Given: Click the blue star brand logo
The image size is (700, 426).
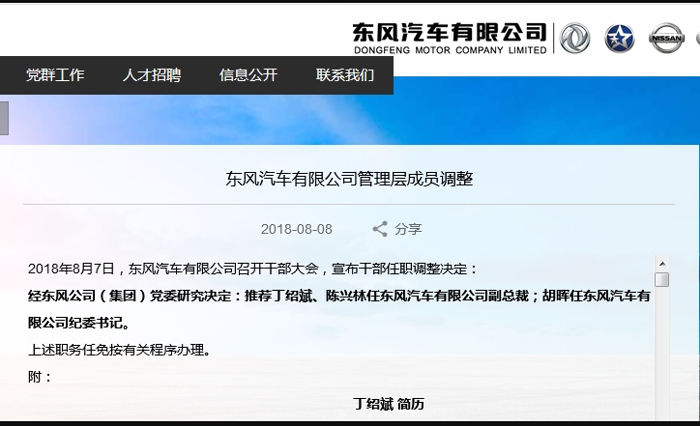Looking at the screenshot, I should pyautogui.click(x=619, y=38).
